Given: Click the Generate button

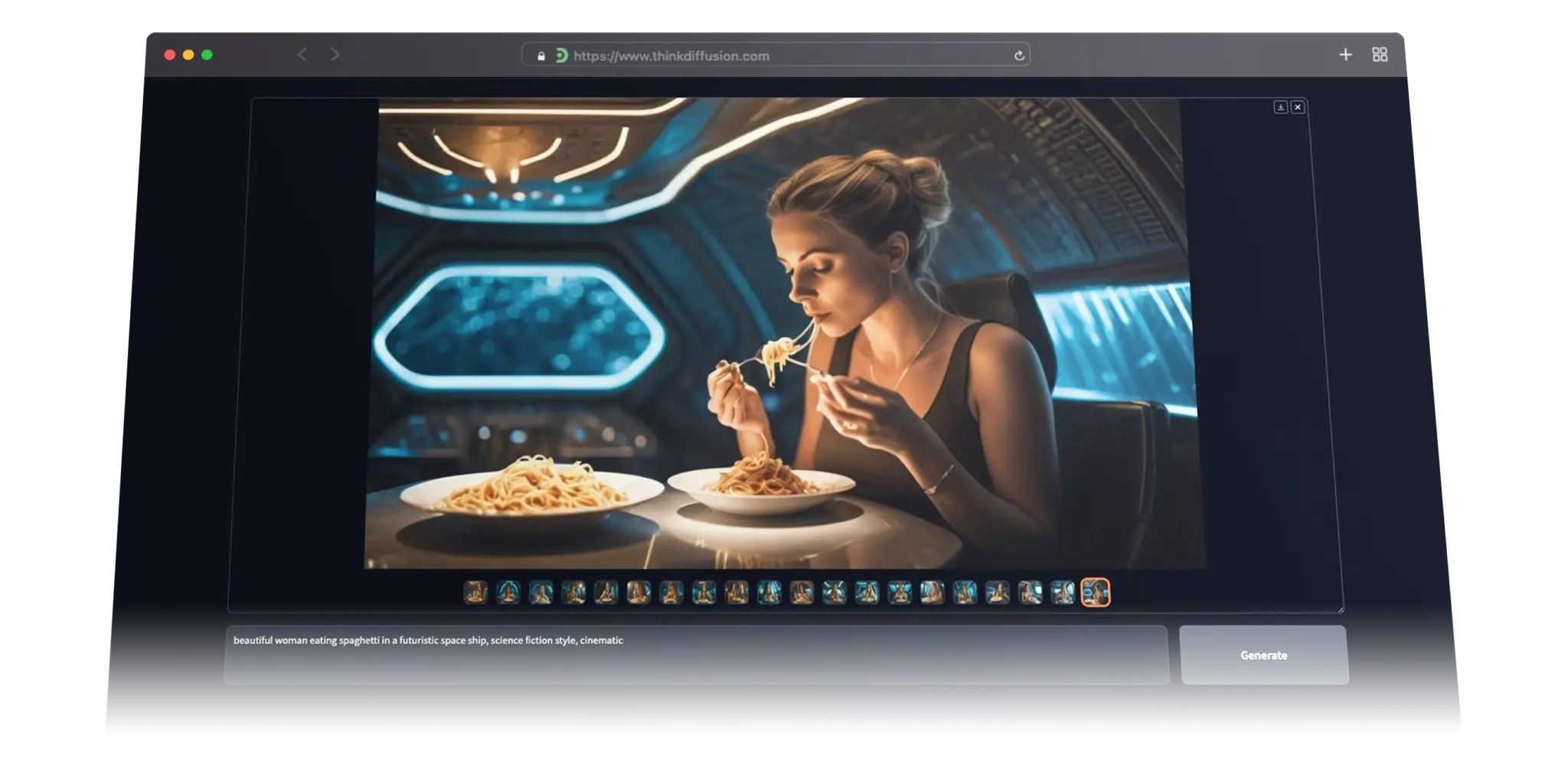Looking at the screenshot, I should pos(1264,655).
